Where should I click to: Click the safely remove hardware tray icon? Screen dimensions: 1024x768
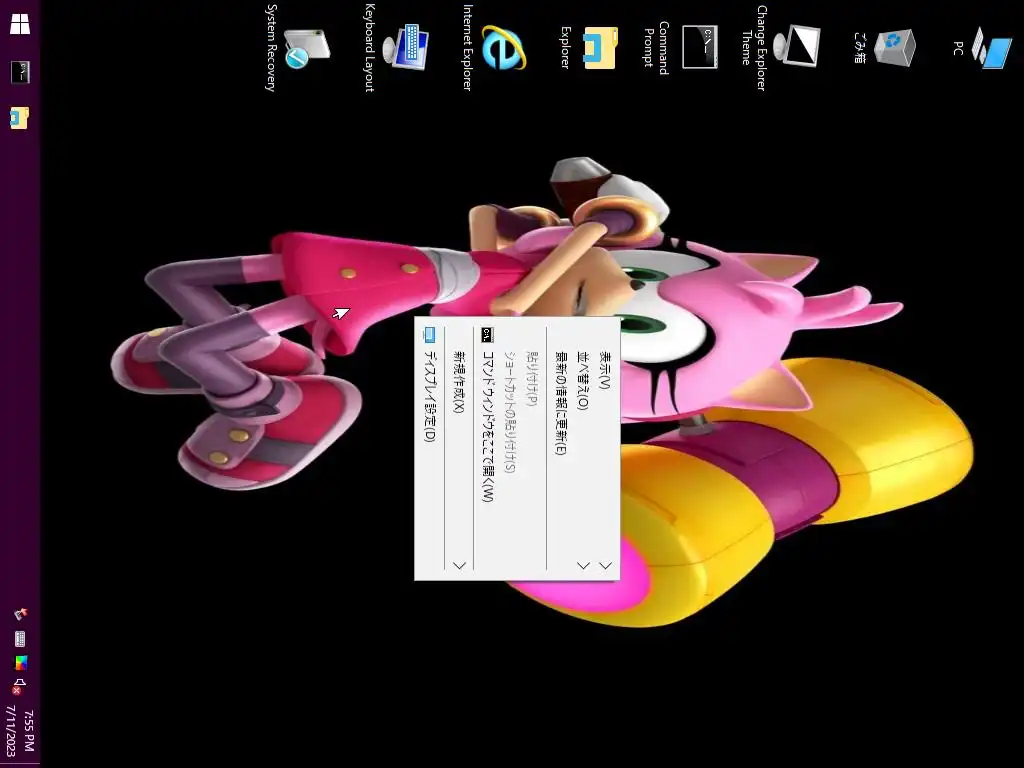(x=20, y=614)
